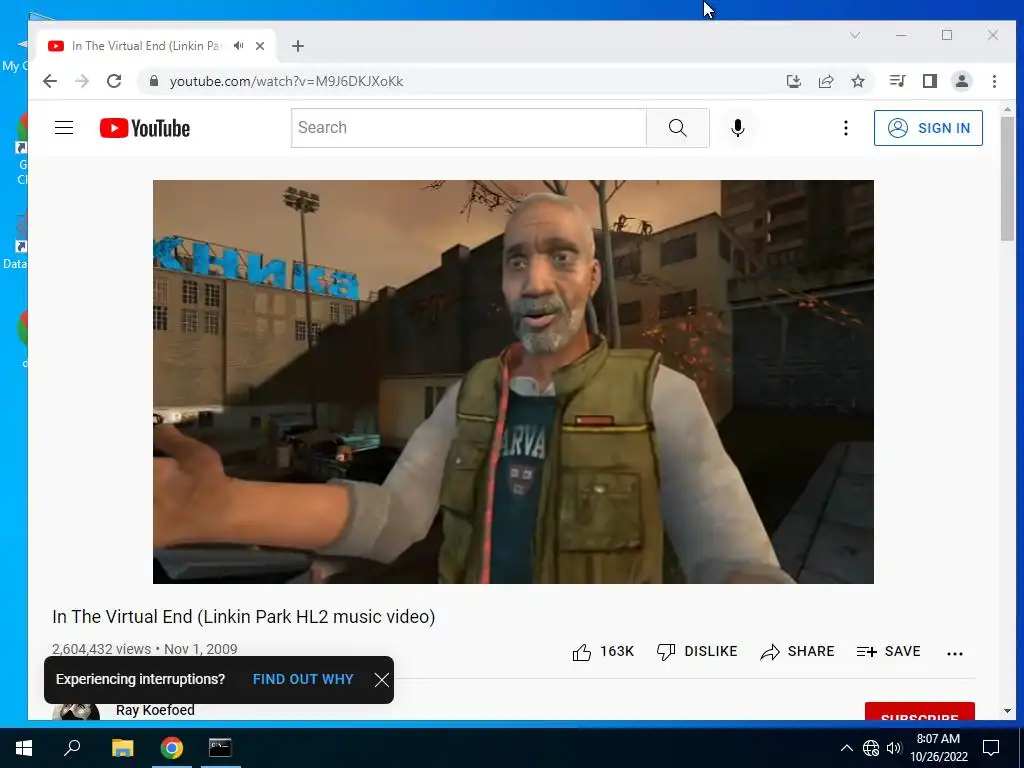Screen dimensions: 1024x768
Task: View site info via the padlock icon
Action: 154,81
